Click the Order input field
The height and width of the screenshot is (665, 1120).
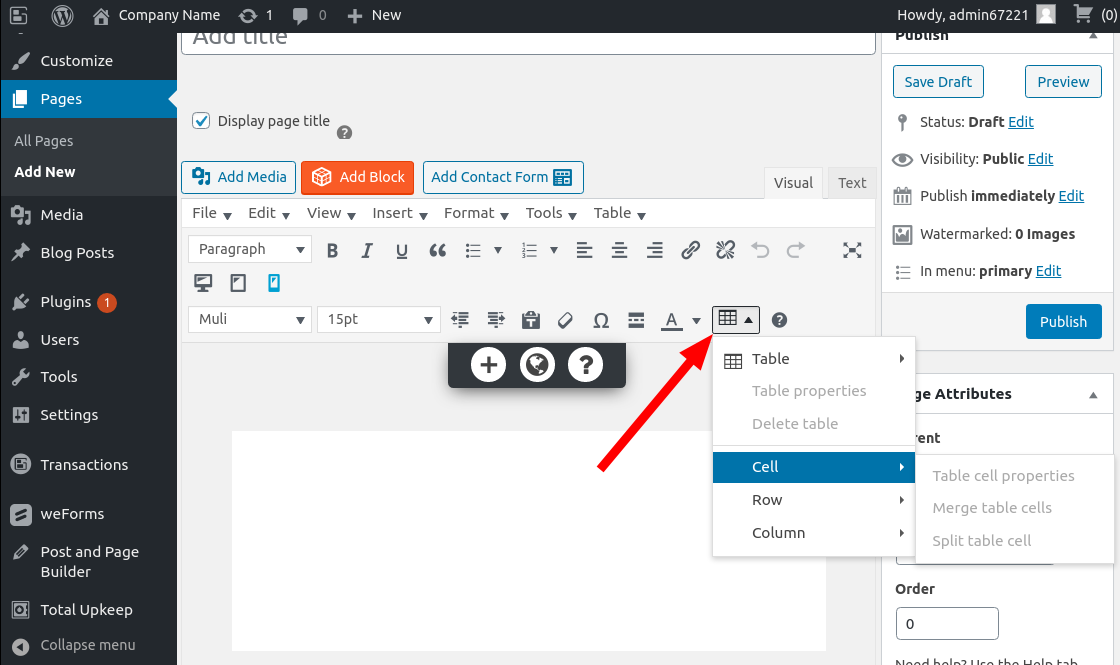(x=946, y=624)
